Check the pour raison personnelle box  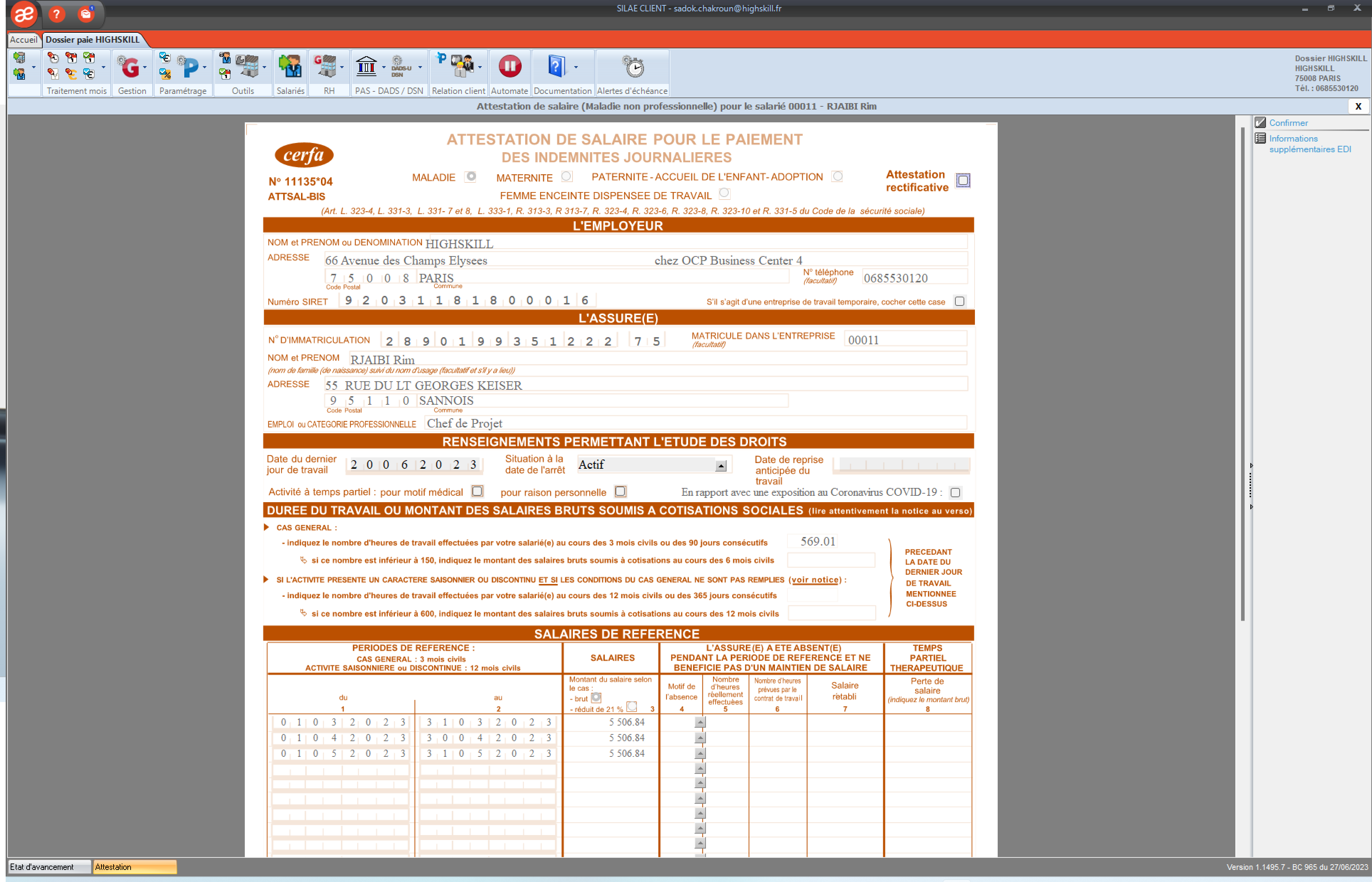coord(621,492)
